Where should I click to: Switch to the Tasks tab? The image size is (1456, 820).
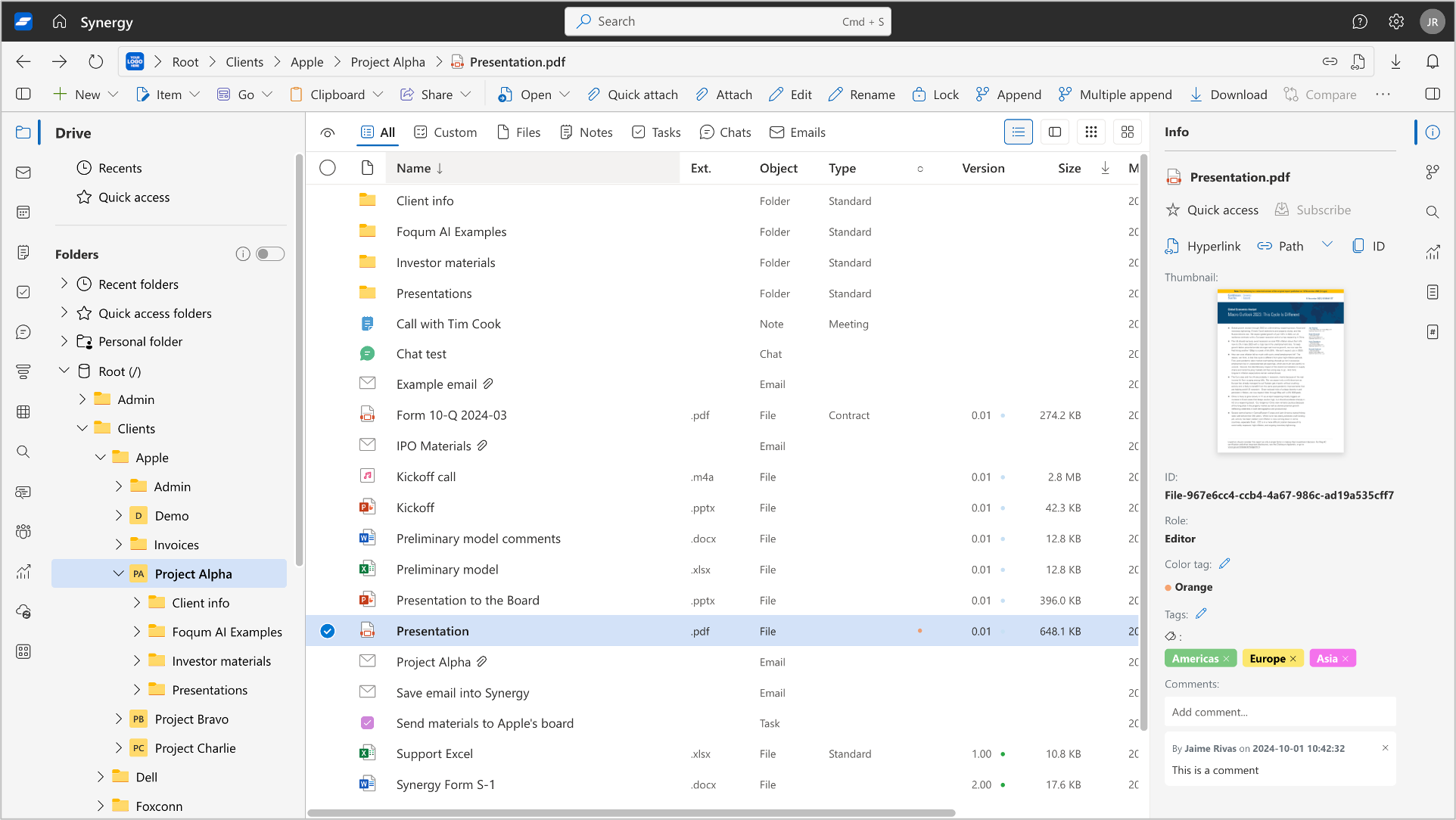(x=657, y=132)
